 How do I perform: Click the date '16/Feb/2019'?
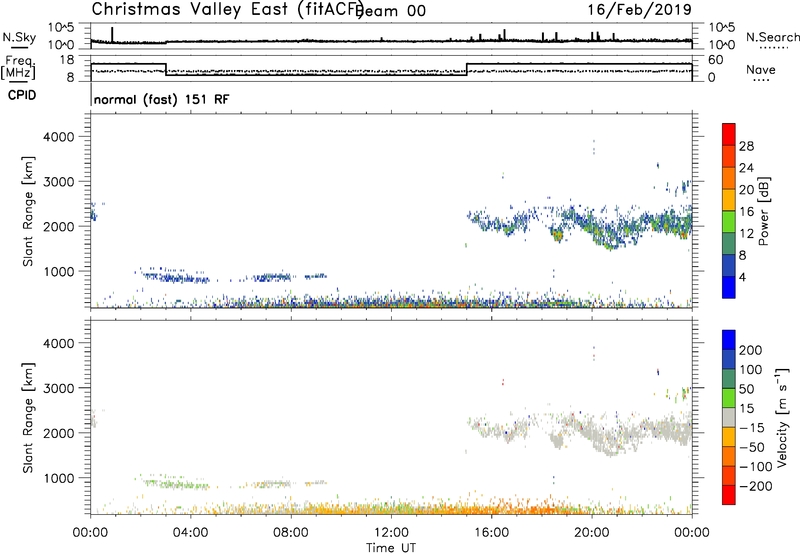point(639,9)
